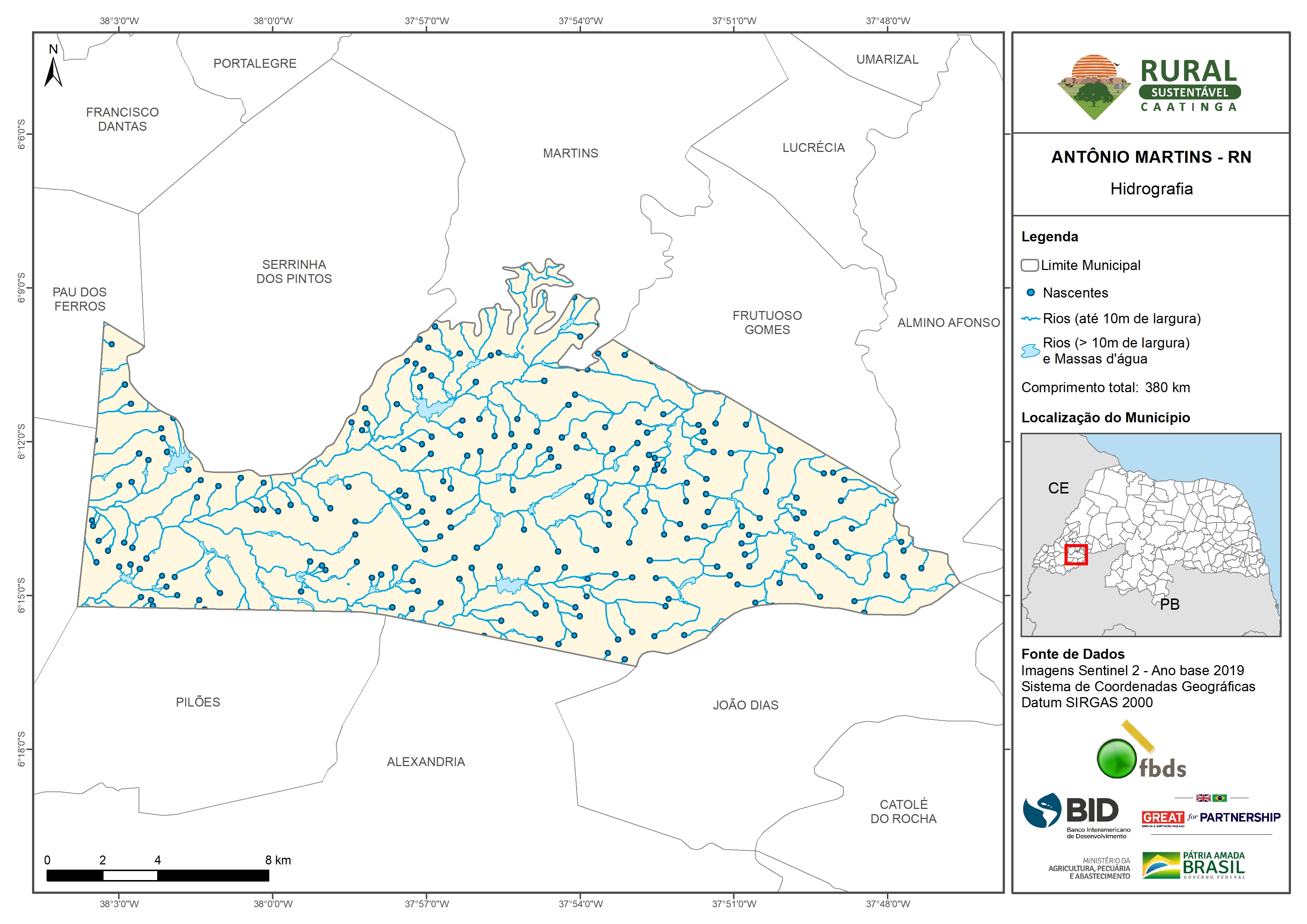Click the JOÃO DIAS municipality label
1307x924 pixels.
[745, 705]
